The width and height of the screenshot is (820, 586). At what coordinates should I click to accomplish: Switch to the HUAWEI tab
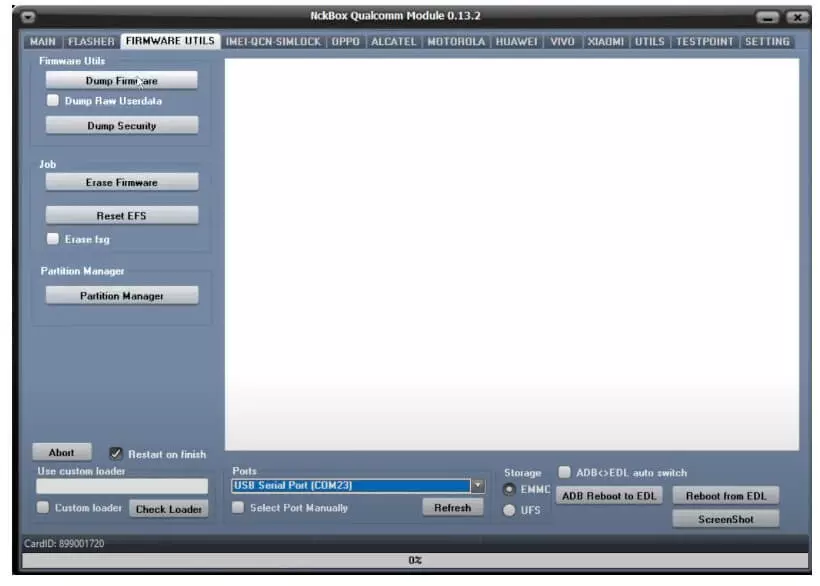coord(516,42)
